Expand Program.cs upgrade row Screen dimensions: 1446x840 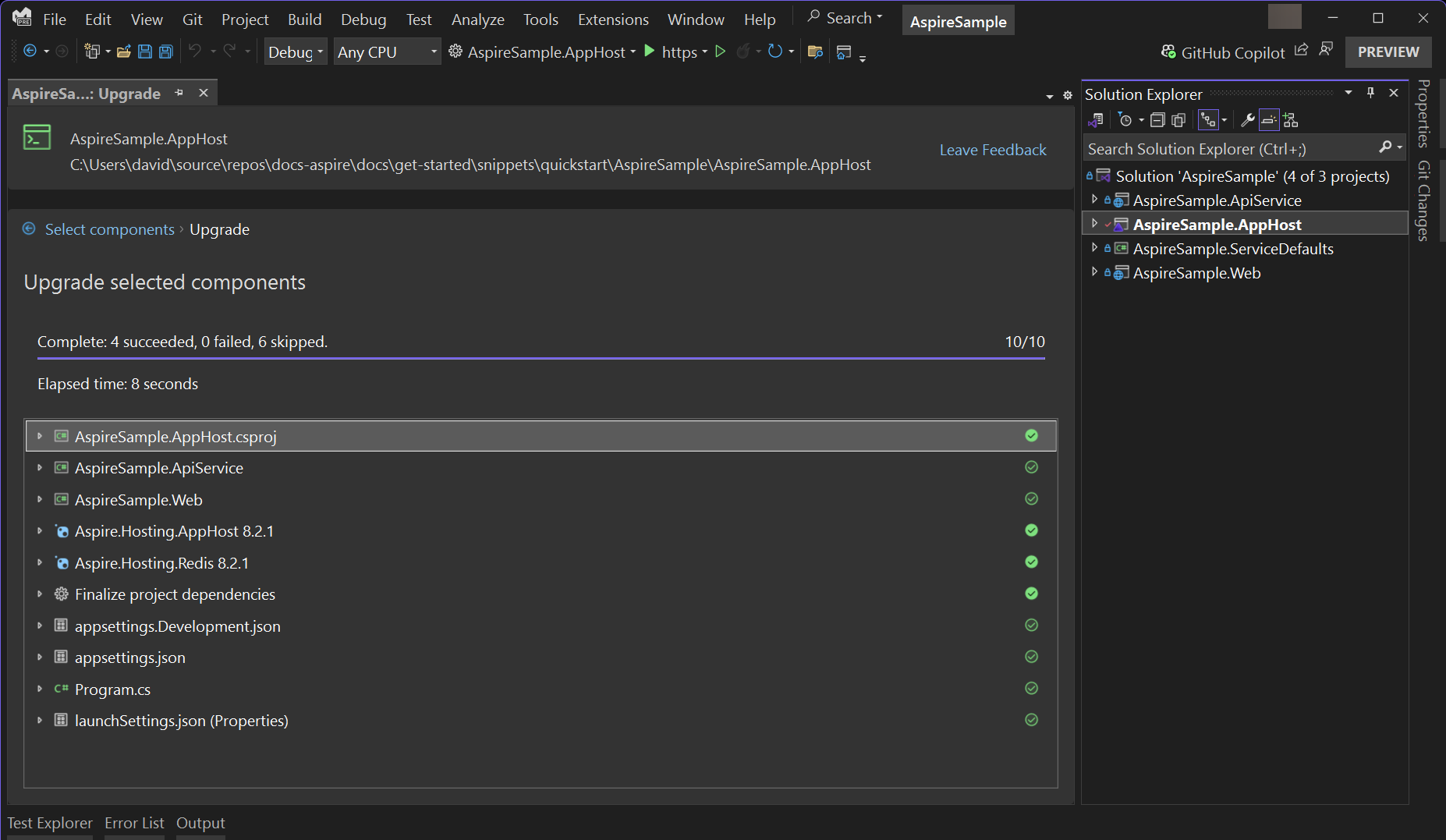[x=40, y=689]
